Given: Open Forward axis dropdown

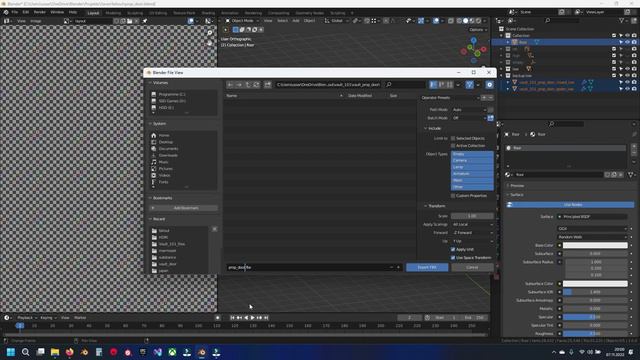Looking at the screenshot, I should click(472, 233).
